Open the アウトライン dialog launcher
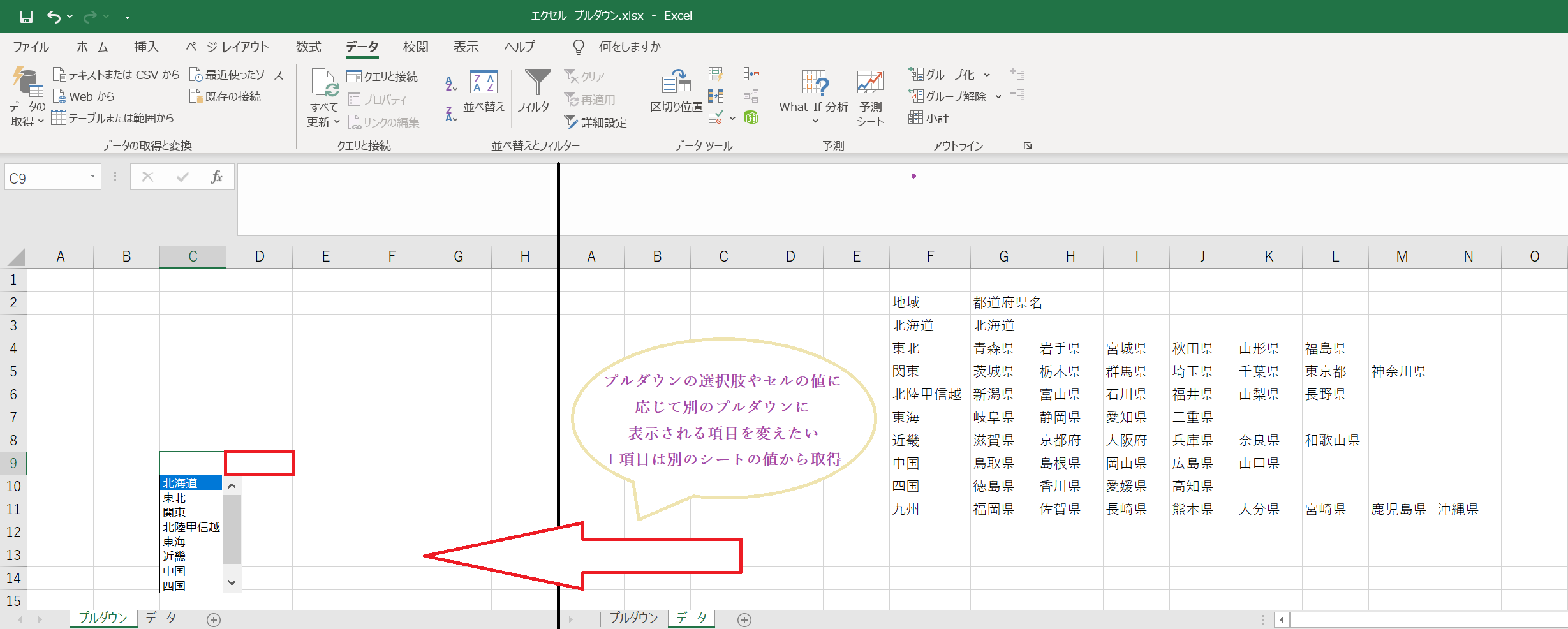Image resolution: width=1568 pixels, height=629 pixels. point(1027,145)
